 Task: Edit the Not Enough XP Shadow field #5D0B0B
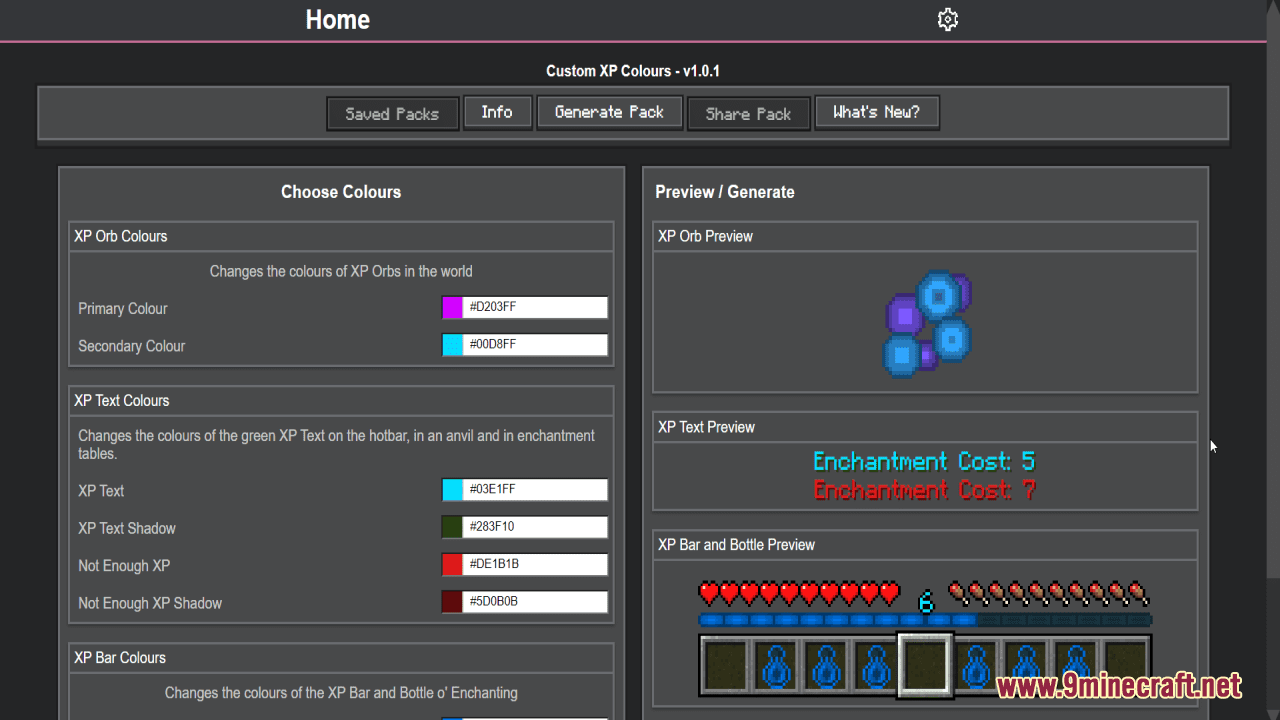tap(535, 602)
